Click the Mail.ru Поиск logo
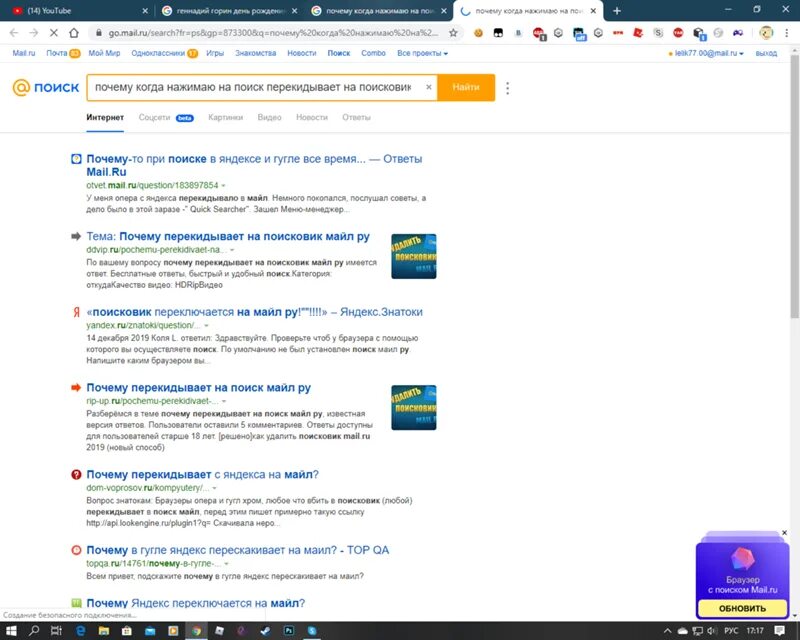Image resolution: width=800 pixels, height=640 pixels. pyautogui.click(x=45, y=87)
